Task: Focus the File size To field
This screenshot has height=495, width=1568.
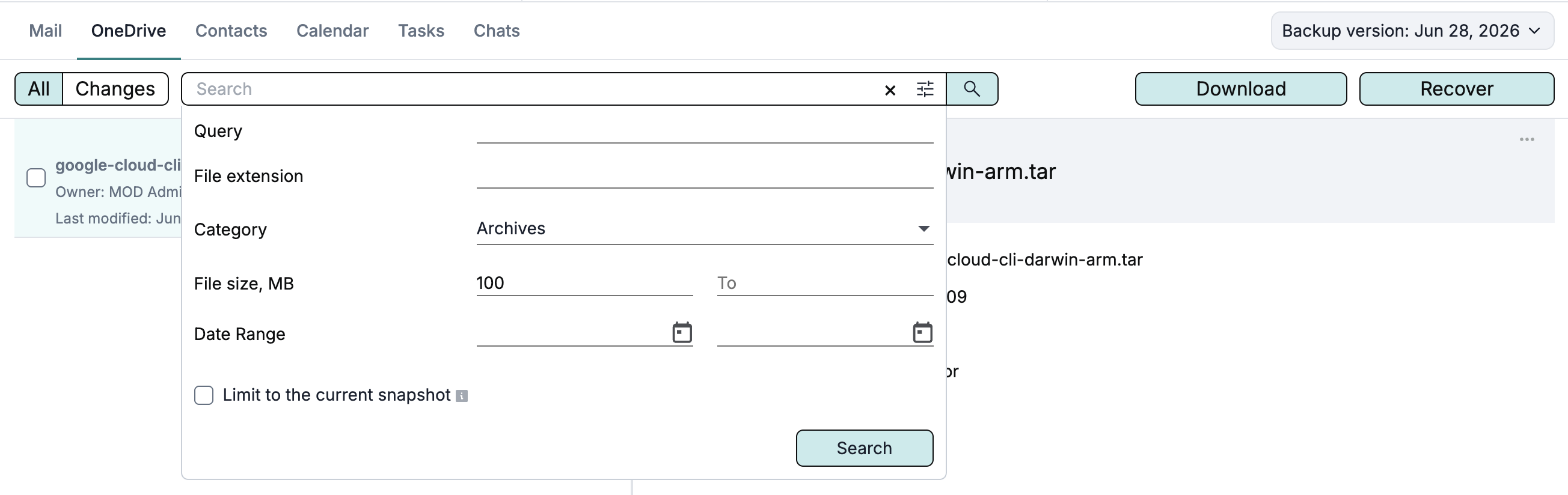Action: [x=825, y=284]
